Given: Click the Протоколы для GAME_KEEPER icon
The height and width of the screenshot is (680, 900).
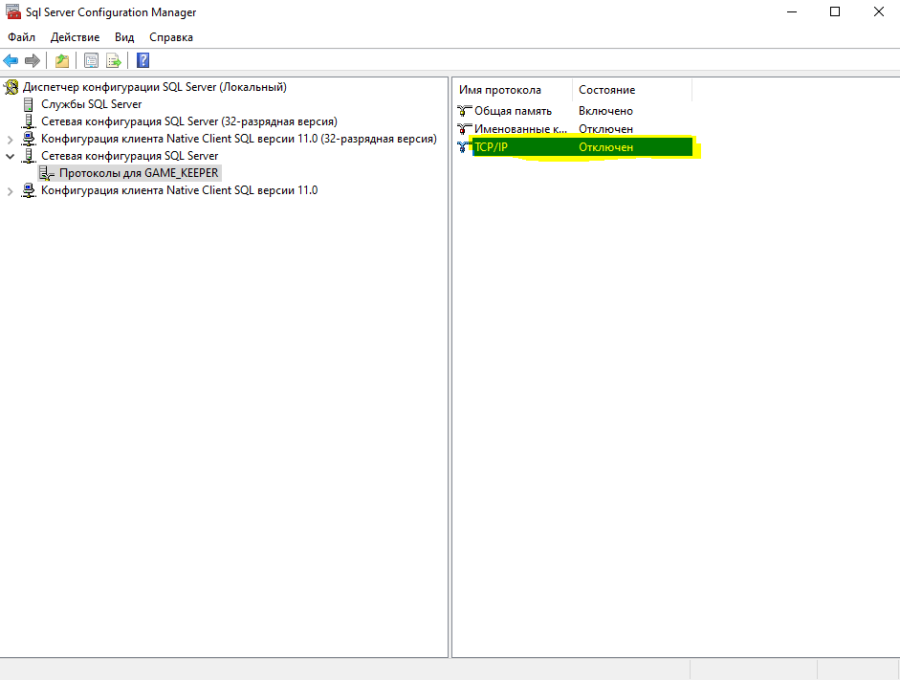Looking at the screenshot, I should (x=46, y=173).
